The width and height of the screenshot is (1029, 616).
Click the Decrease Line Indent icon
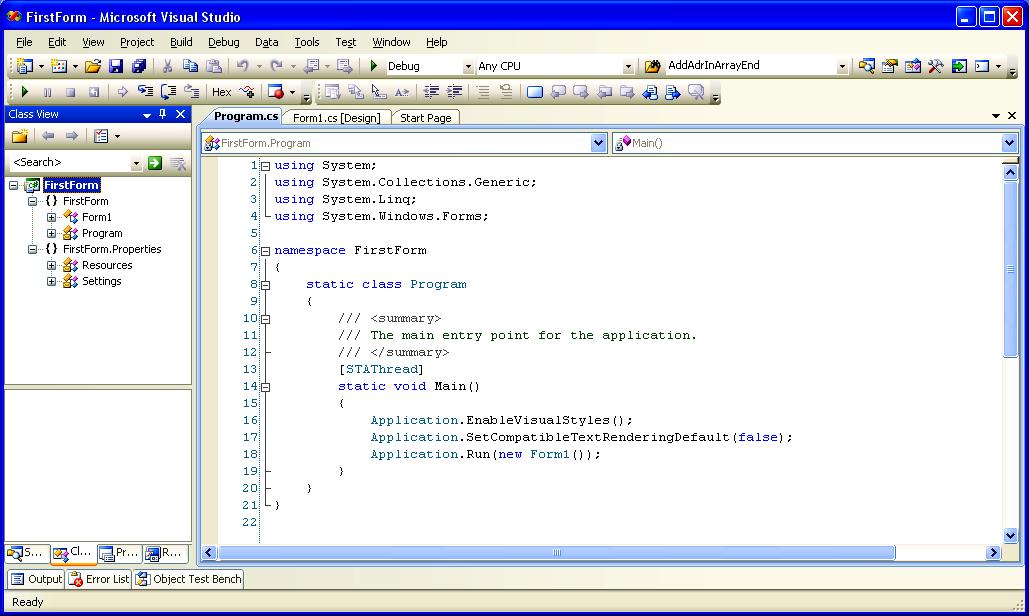(x=431, y=92)
